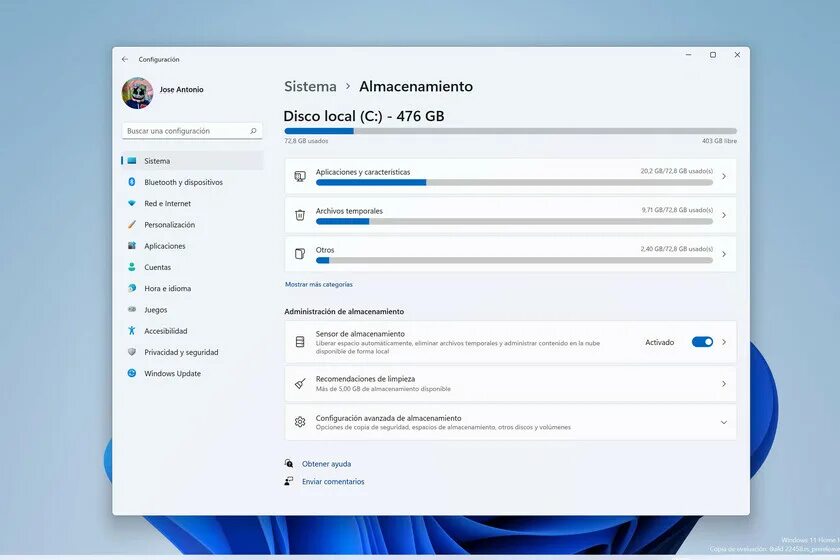This screenshot has width=840, height=560.
Task: Click the Otros usage bar
Action: (x=514, y=260)
